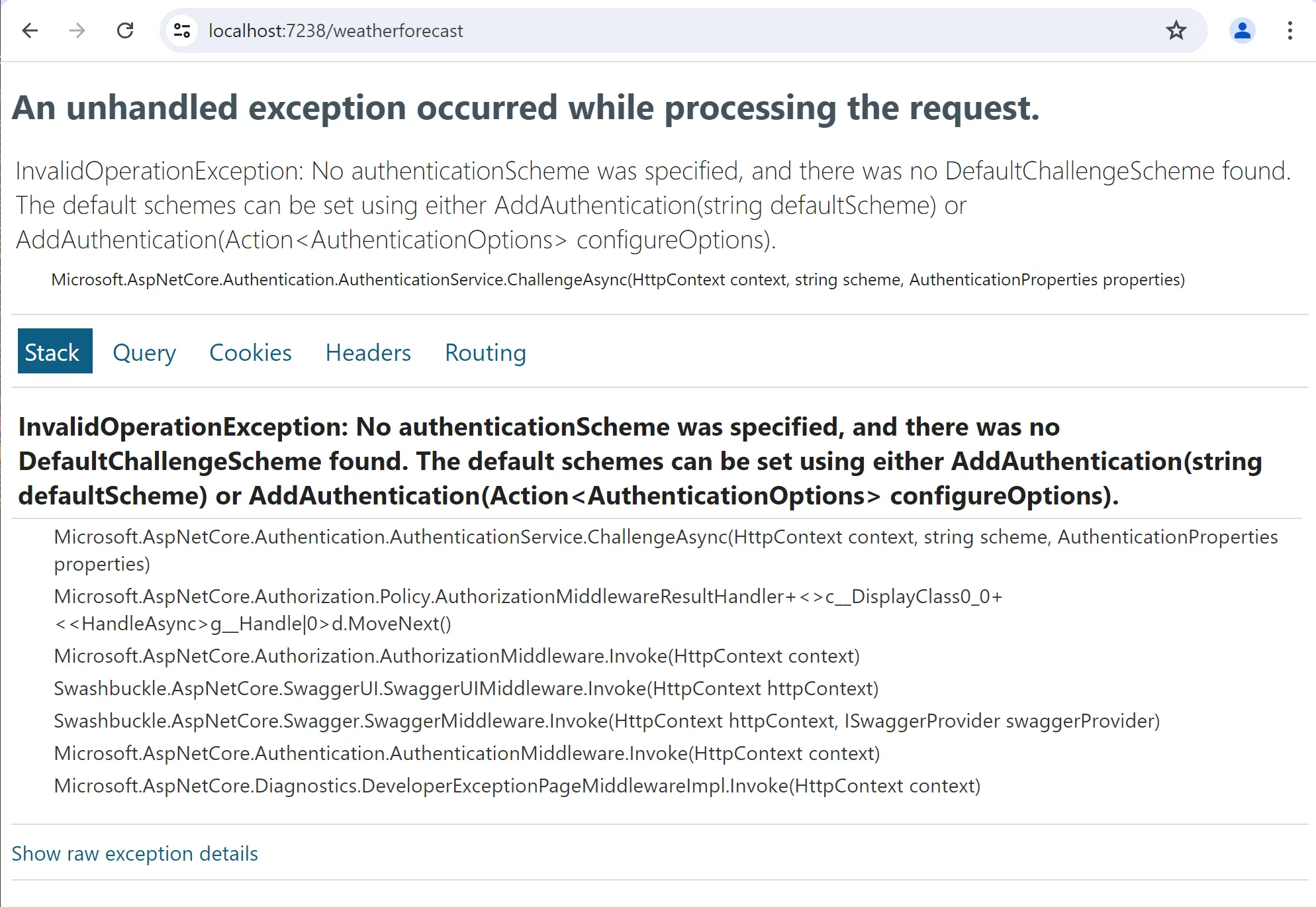Click SwaggerUIMiddleware.Invoke stack frame
The width and height of the screenshot is (1316, 907).
(466, 689)
